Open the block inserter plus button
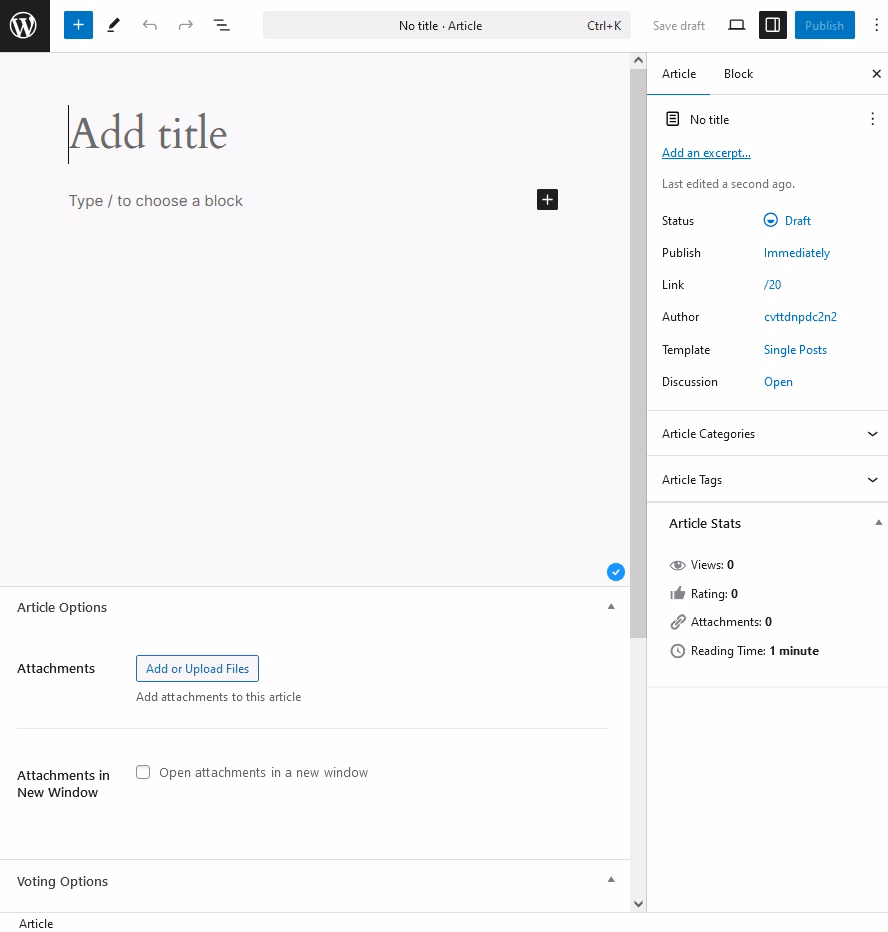This screenshot has height=932, width=888. click(x=78, y=25)
